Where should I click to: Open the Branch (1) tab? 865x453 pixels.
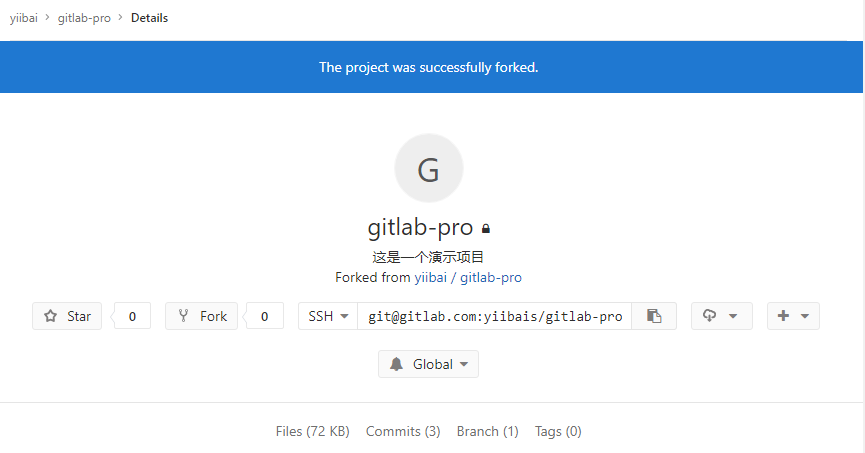pos(487,431)
